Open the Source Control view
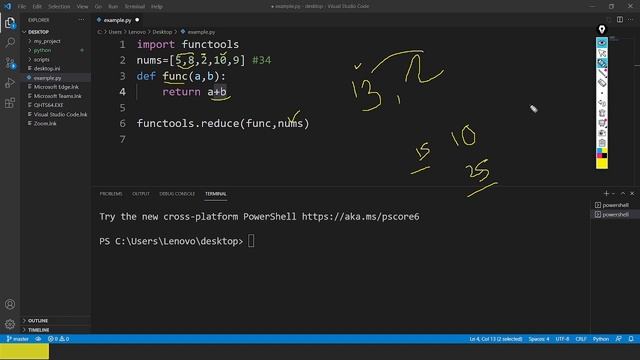The width and height of the screenshot is (640, 360). click(10, 62)
